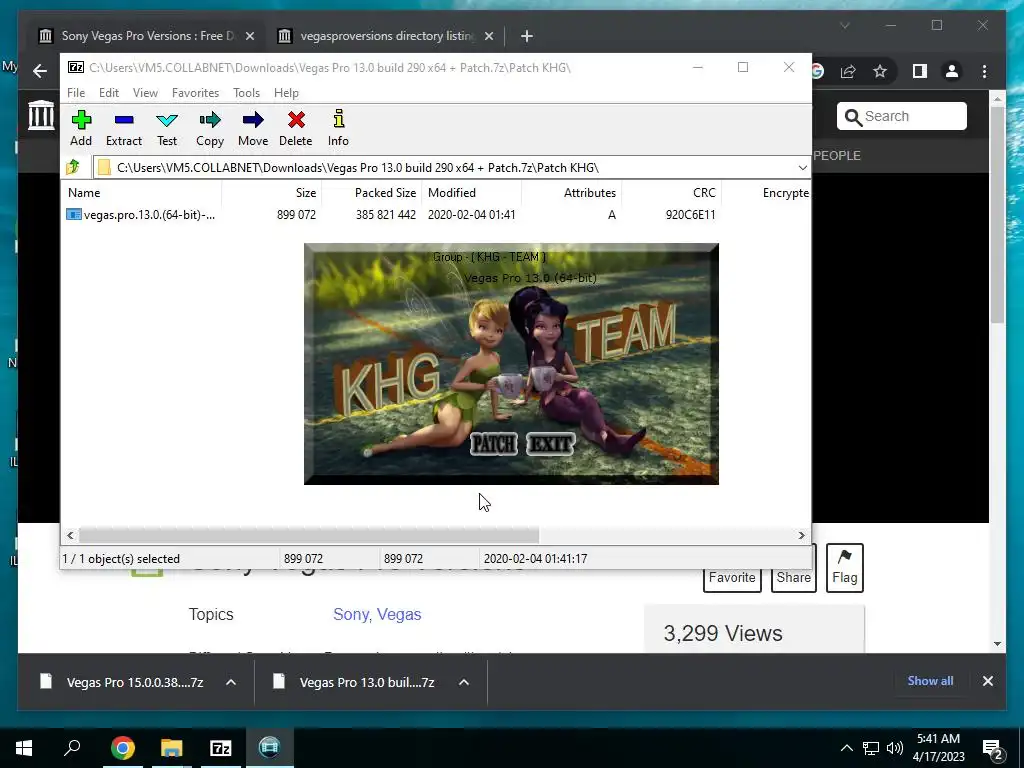Close the Sony Vegas Pro Versions tab
Viewport: 1024px width, 768px height.
(x=249, y=36)
